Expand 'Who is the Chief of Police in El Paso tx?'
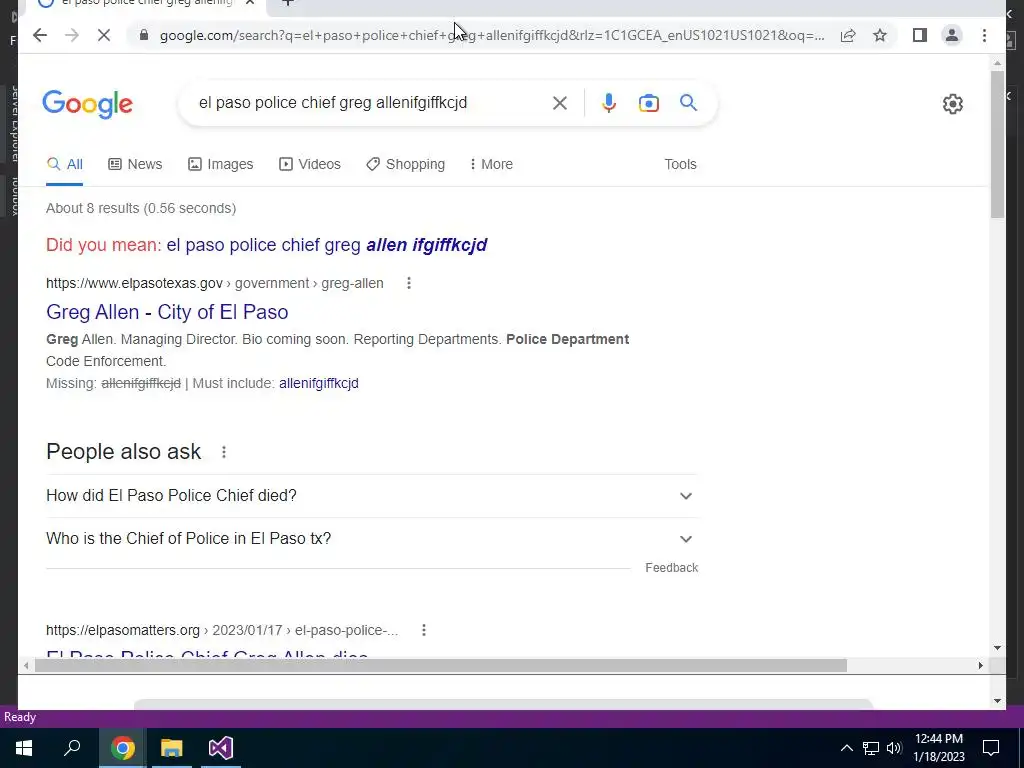The height and width of the screenshot is (768, 1024). point(372,539)
